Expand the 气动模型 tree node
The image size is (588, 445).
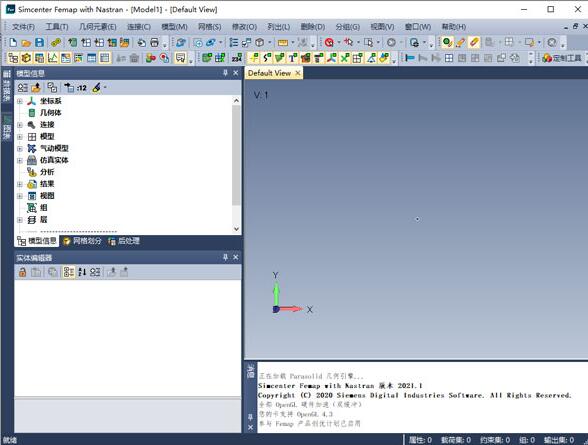[x=20, y=149]
